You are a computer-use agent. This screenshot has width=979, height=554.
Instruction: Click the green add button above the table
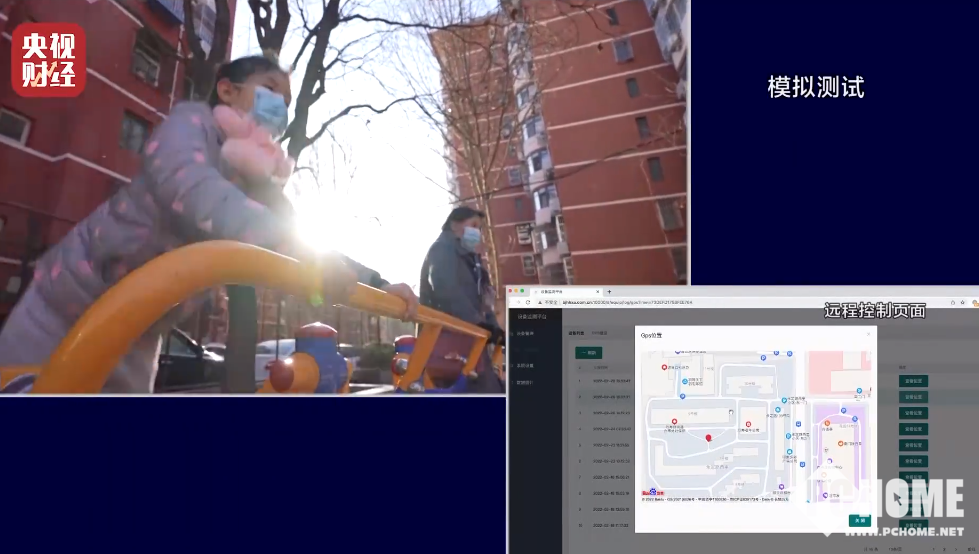click(x=588, y=353)
